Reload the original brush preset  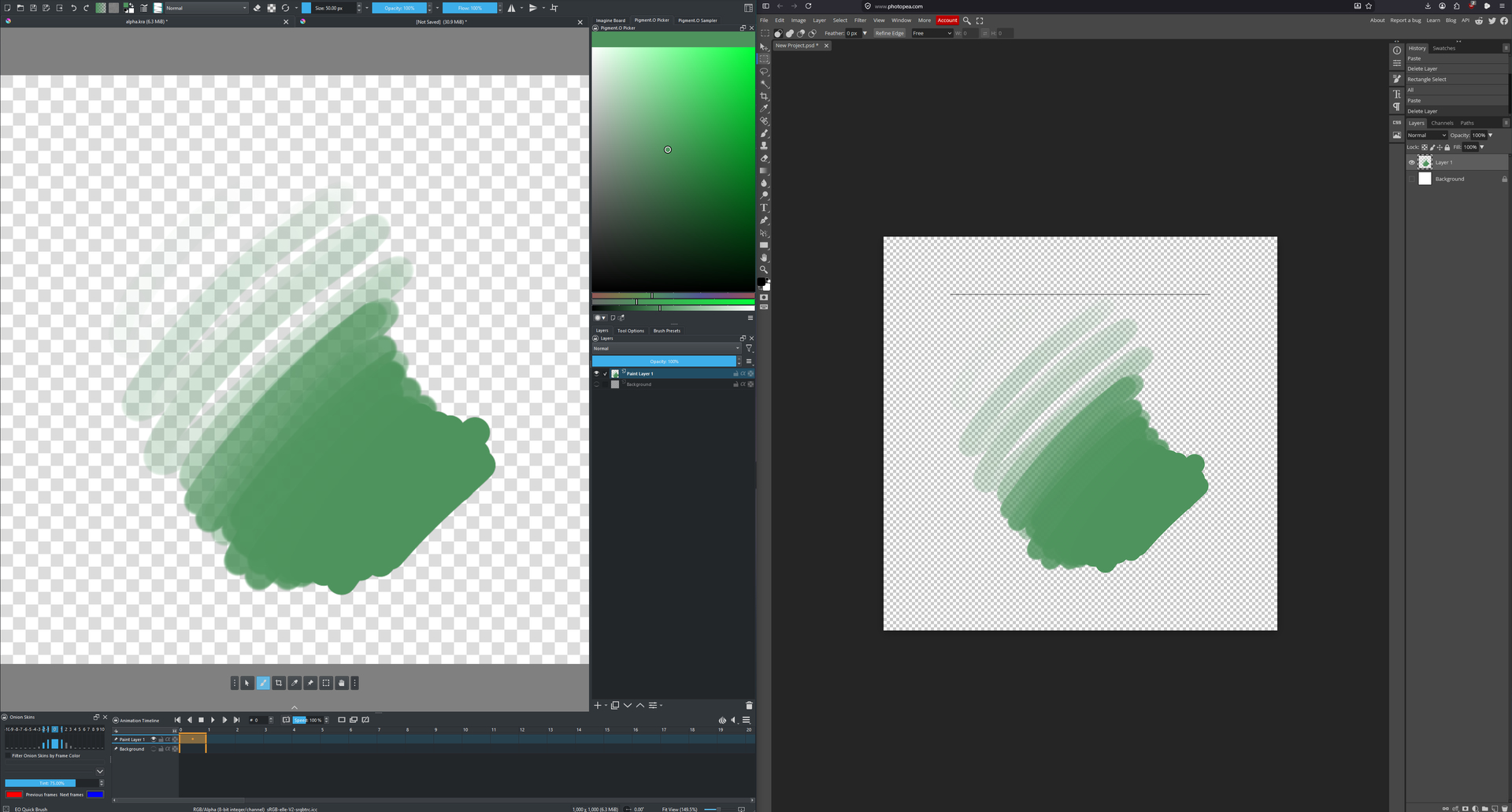pos(286,8)
